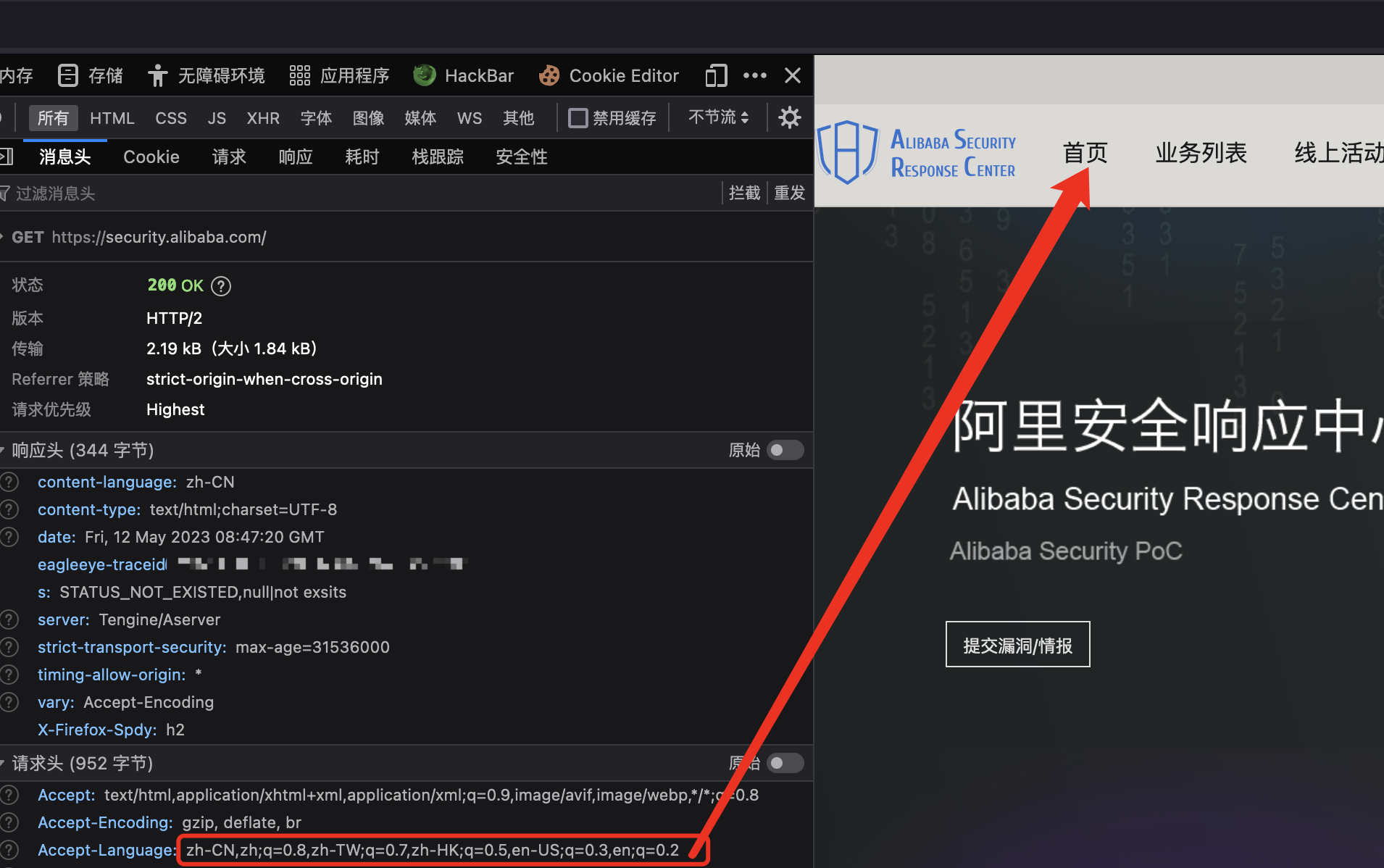This screenshot has width=1384, height=868.
Task: Open the Storage panel icon
Action: coord(68,75)
